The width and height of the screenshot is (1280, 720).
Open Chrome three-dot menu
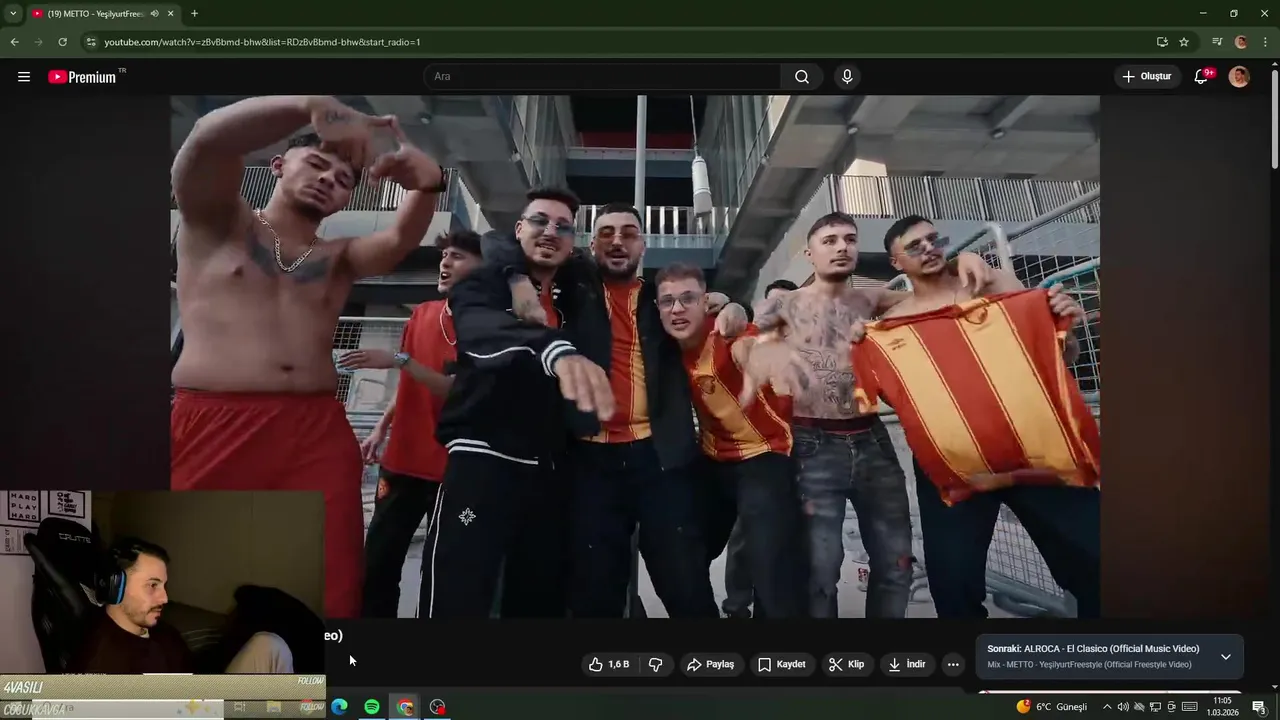pyautogui.click(x=1266, y=42)
